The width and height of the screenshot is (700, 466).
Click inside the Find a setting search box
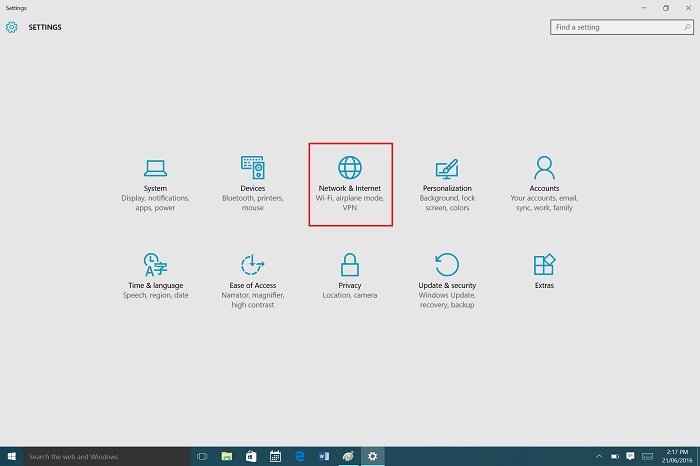click(x=621, y=27)
